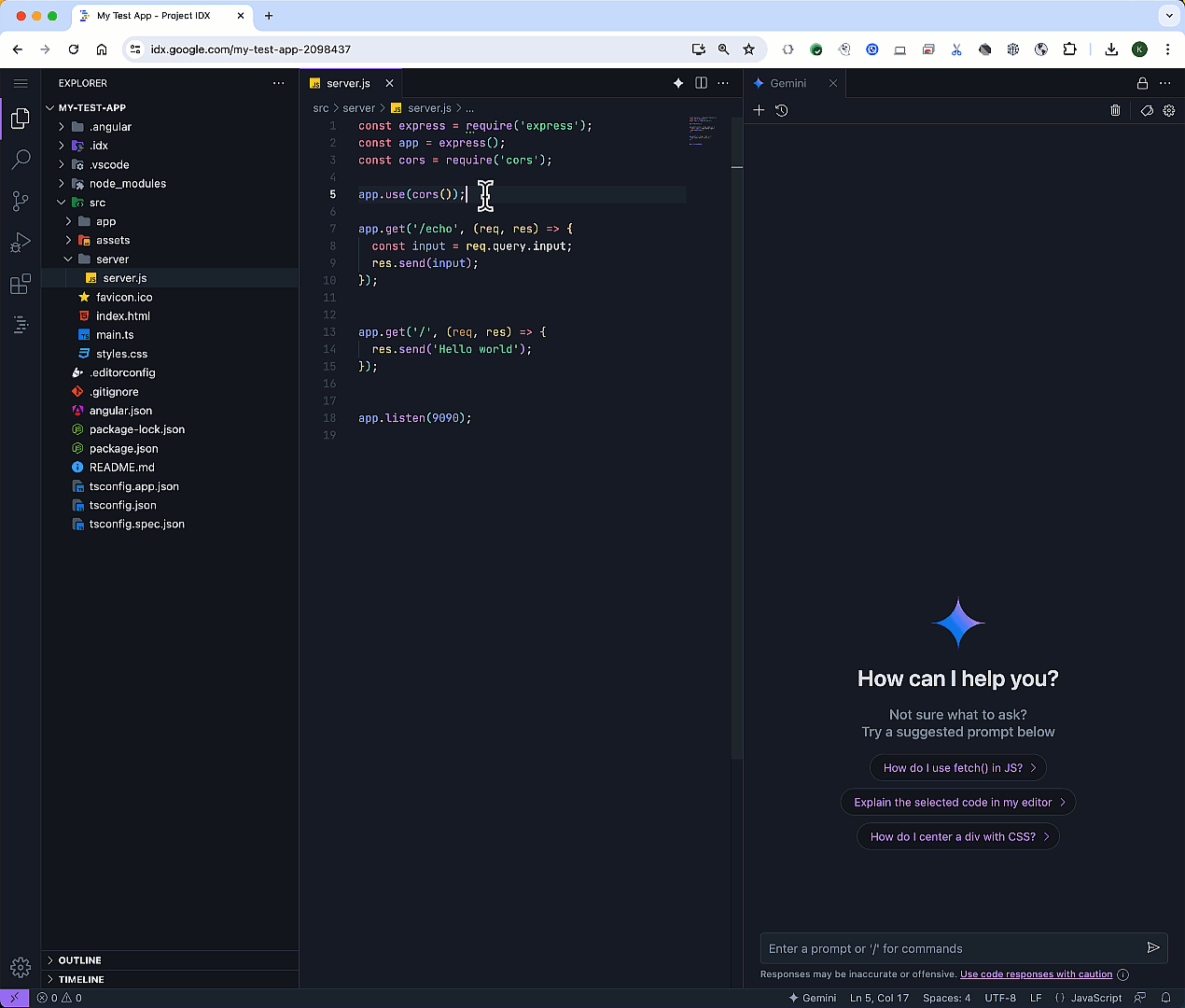The image size is (1185, 1008).
Task: Split the editor to the right
Action: 701,83
